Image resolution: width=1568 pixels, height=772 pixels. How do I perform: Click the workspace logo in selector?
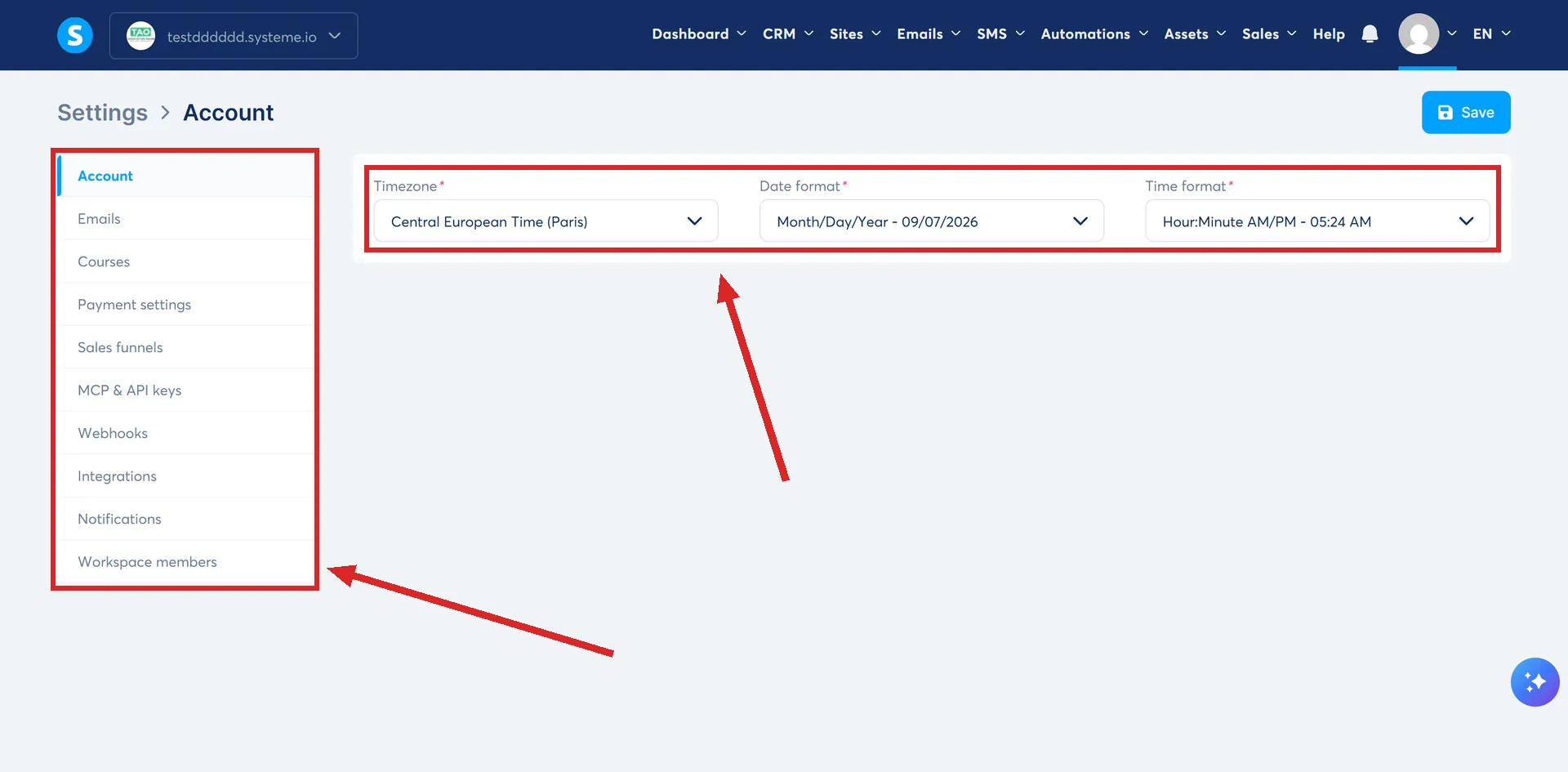click(140, 36)
